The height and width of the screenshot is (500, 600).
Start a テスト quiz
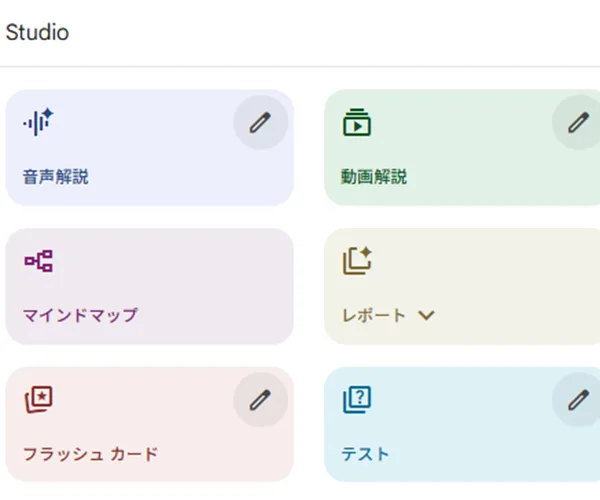[365, 454]
